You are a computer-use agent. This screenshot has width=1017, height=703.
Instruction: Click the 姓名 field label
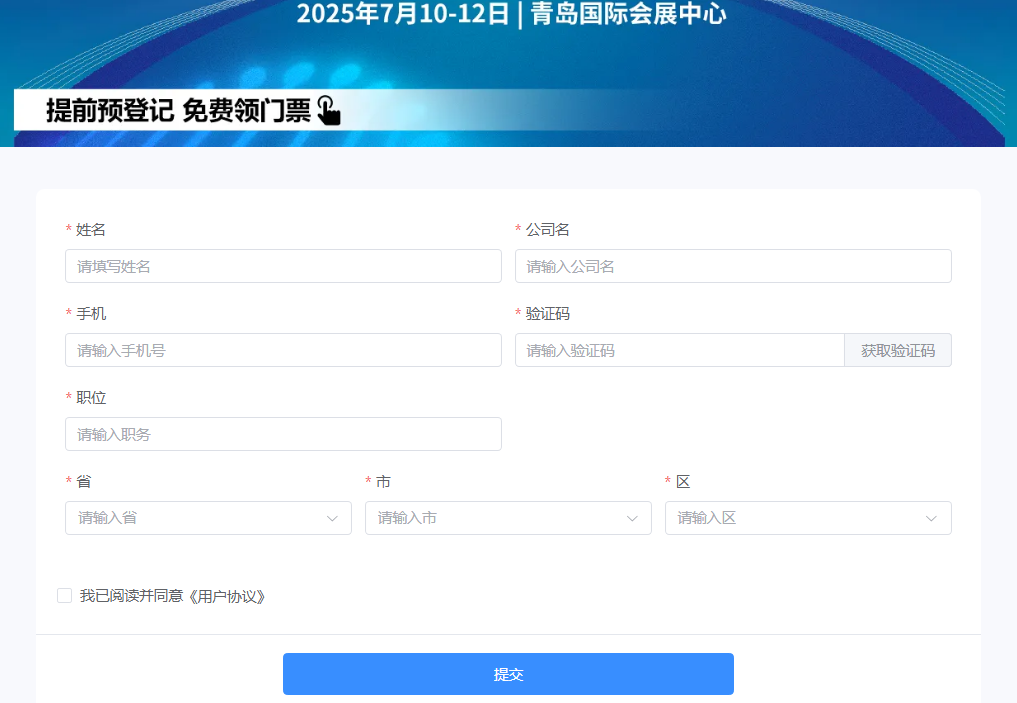point(91,230)
